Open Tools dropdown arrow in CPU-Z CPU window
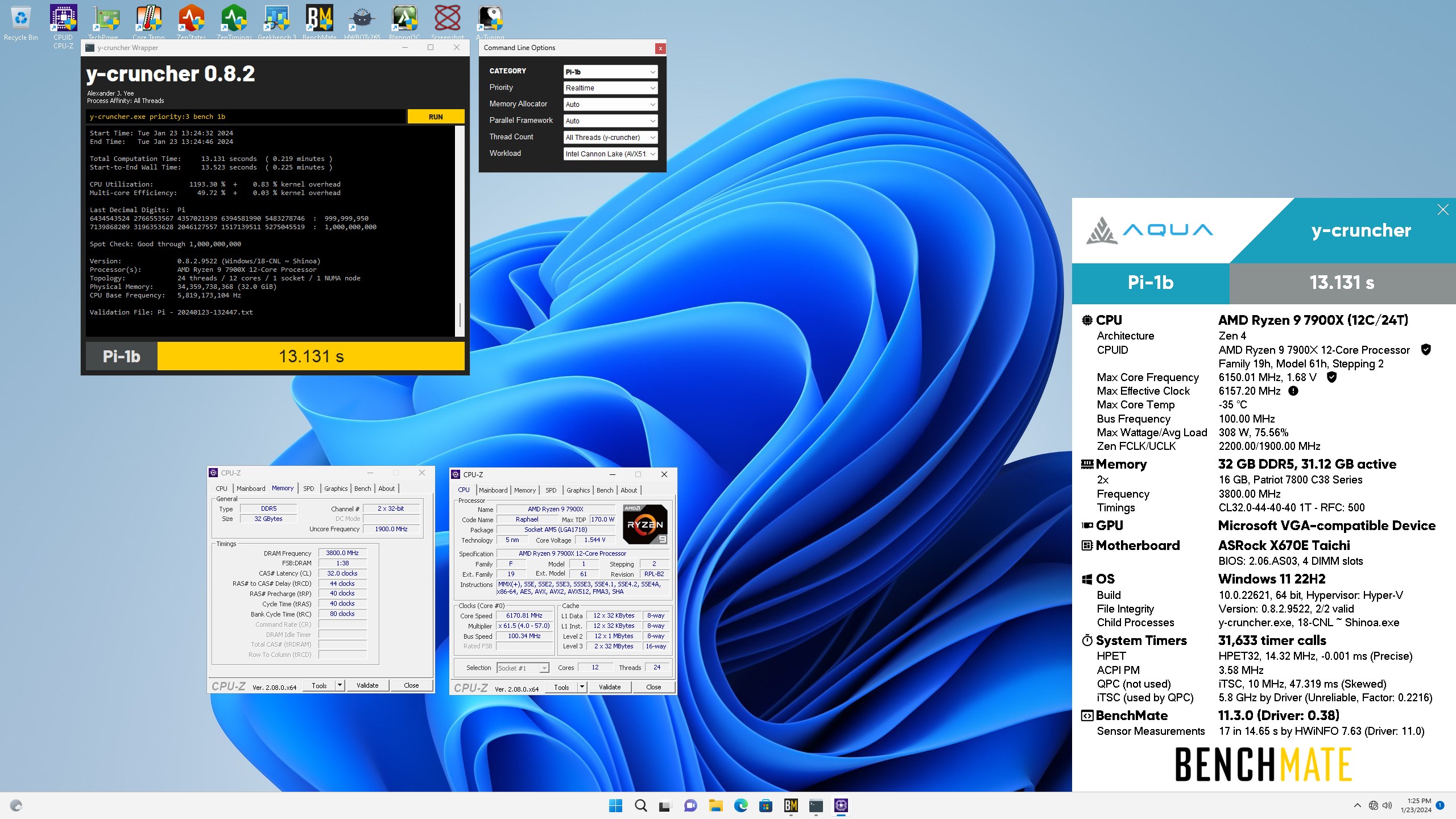Screen dimensions: 1456x819 pos(582,687)
